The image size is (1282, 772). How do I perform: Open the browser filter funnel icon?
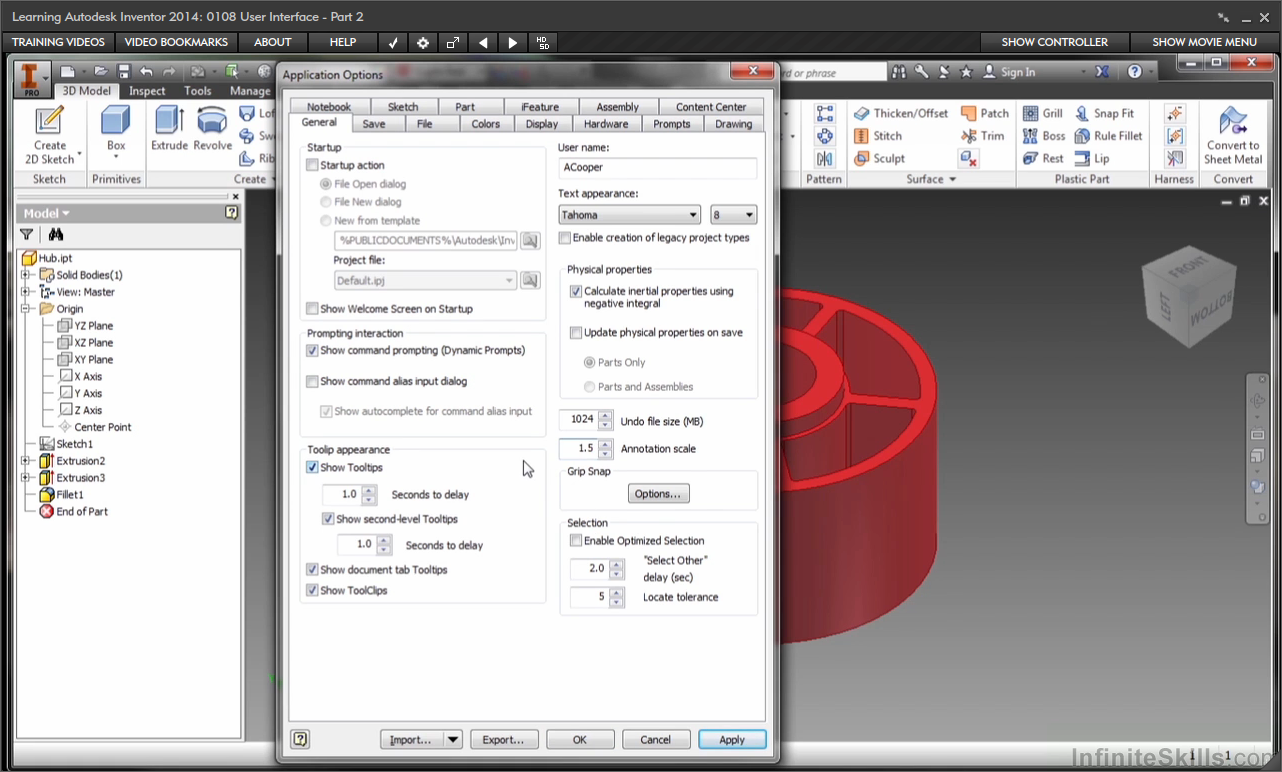[27, 235]
